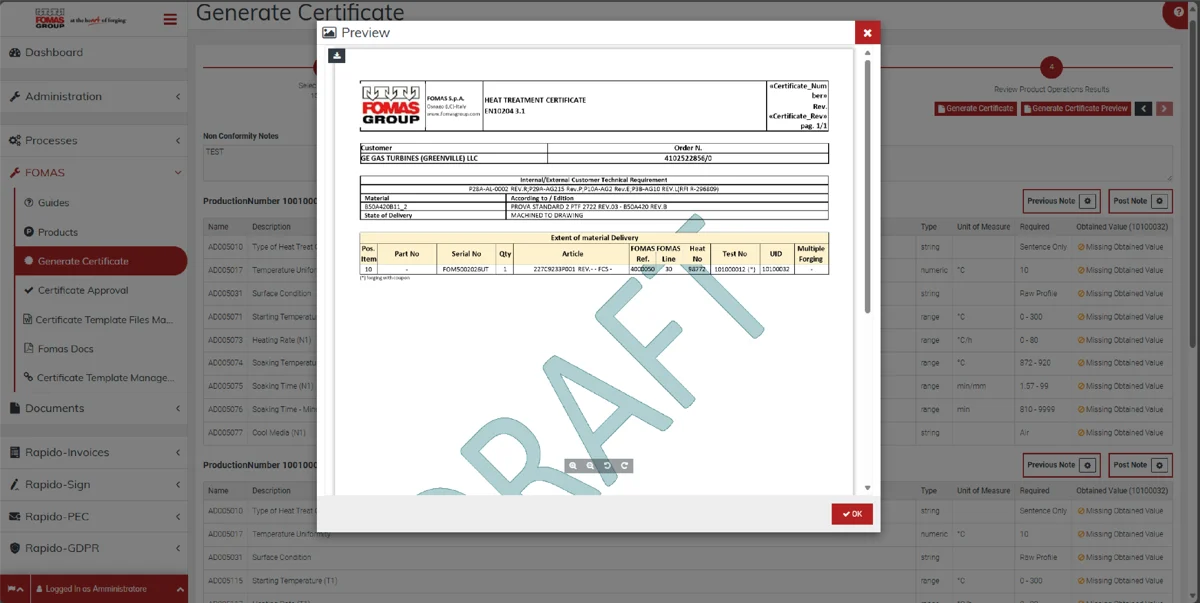The height and width of the screenshot is (603, 1200).
Task: Click the Administration wrench icon
Action: pyautogui.click(x=15, y=97)
